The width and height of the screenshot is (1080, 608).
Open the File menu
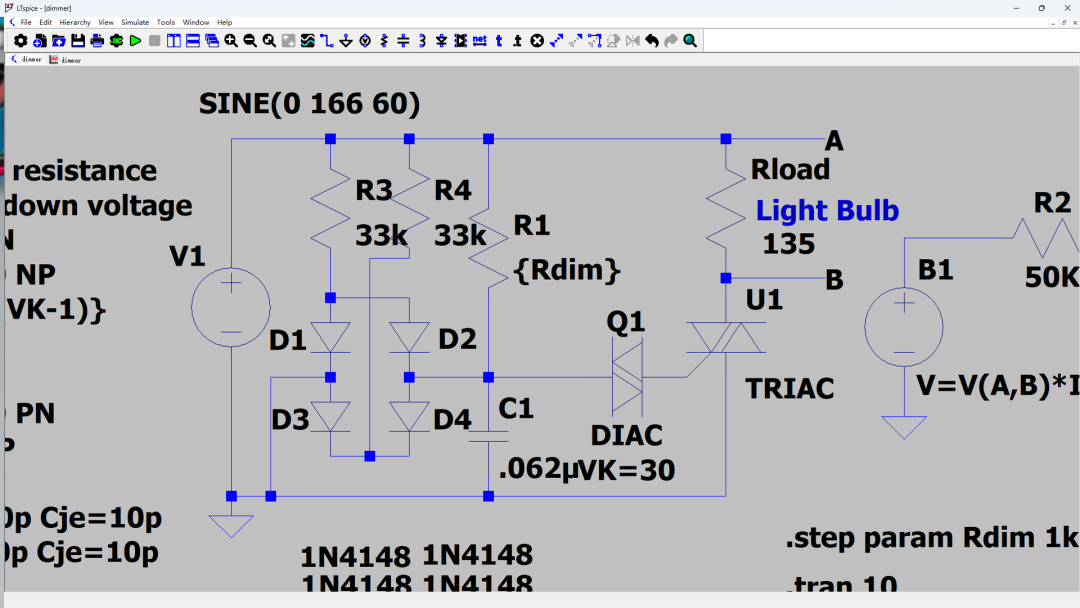tap(25, 22)
